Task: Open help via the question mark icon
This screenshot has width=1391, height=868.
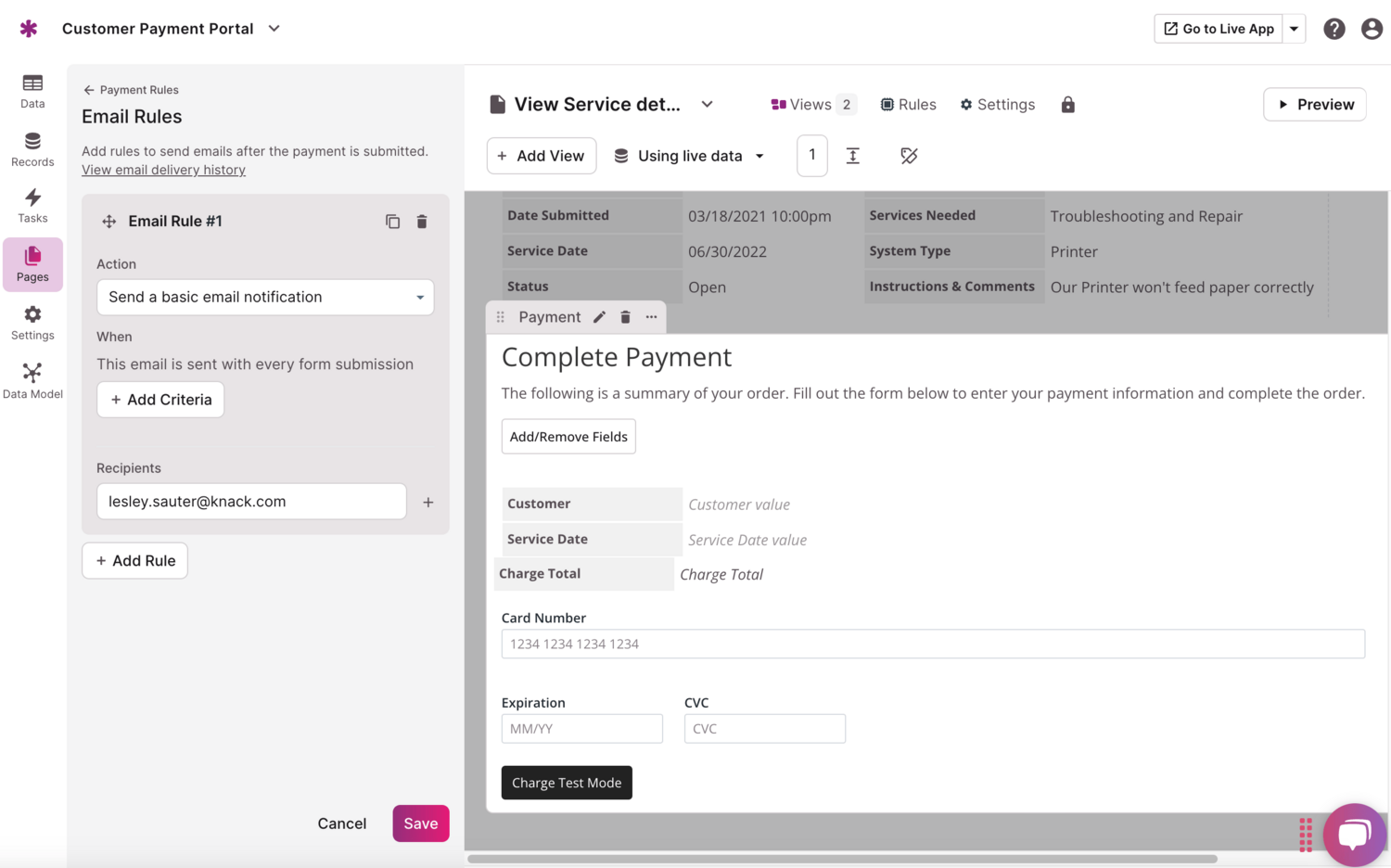Action: 1334,28
